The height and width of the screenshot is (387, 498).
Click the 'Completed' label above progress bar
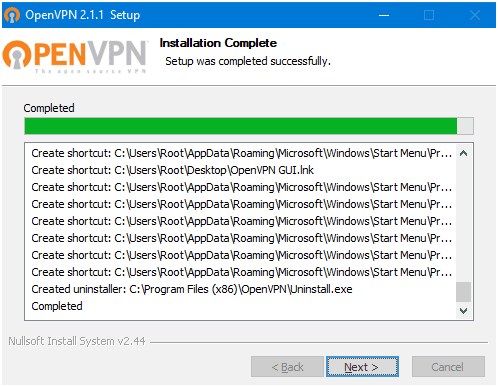coord(49,108)
